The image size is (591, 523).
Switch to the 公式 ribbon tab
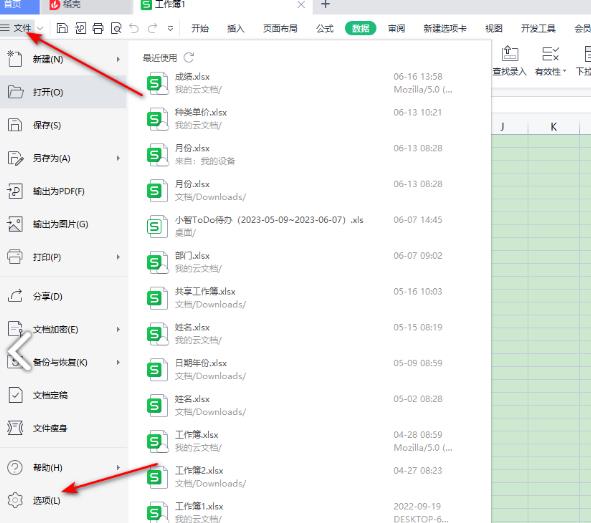pyautogui.click(x=325, y=28)
